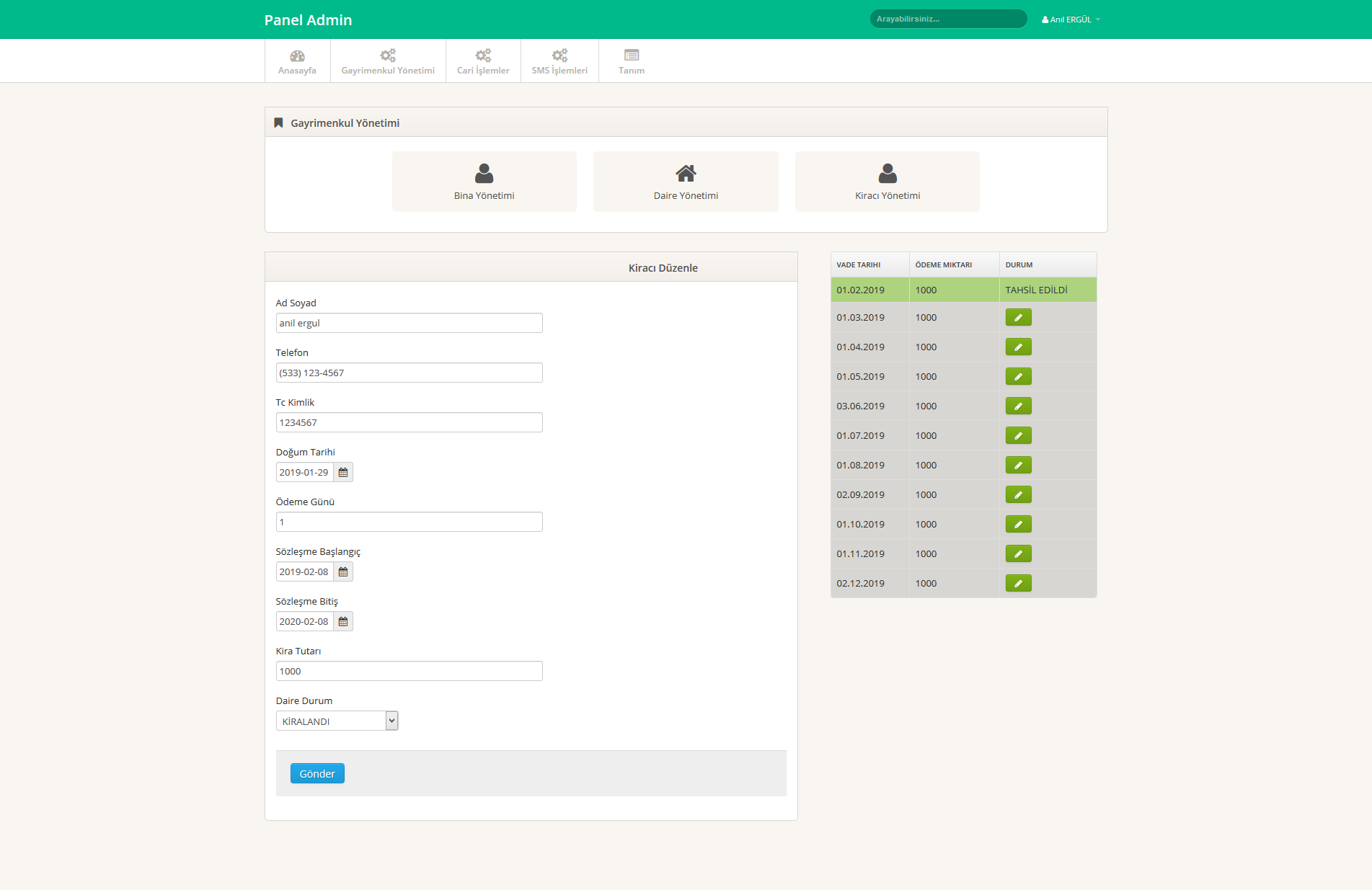1372x890 pixels.
Task: Click the edit pencil for 03.06.2019 payment
Action: pos(1018,406)
